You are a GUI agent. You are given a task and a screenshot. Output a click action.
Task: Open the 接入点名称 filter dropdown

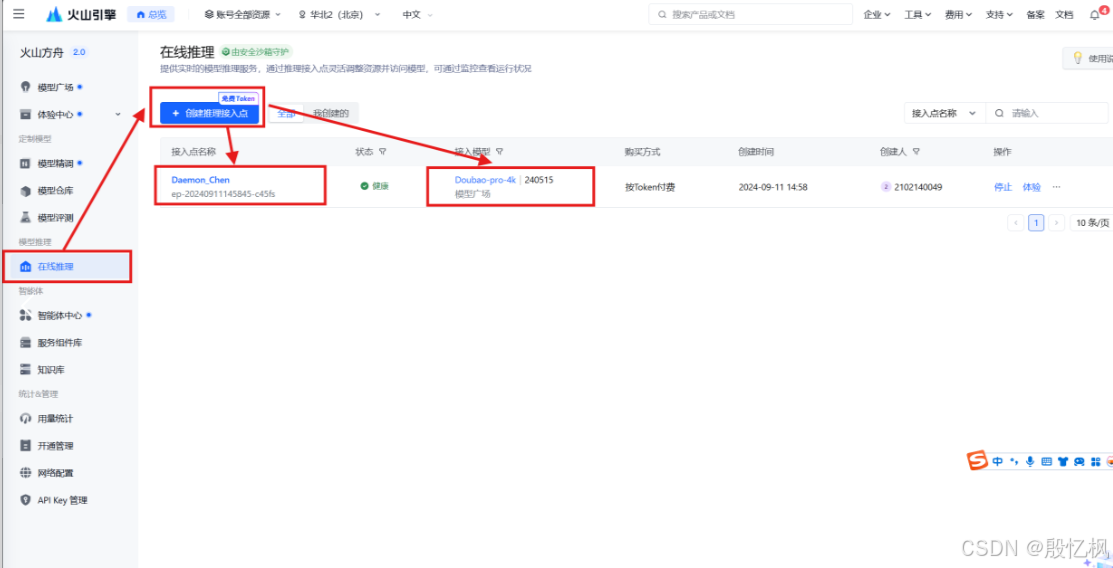(945, 113)
